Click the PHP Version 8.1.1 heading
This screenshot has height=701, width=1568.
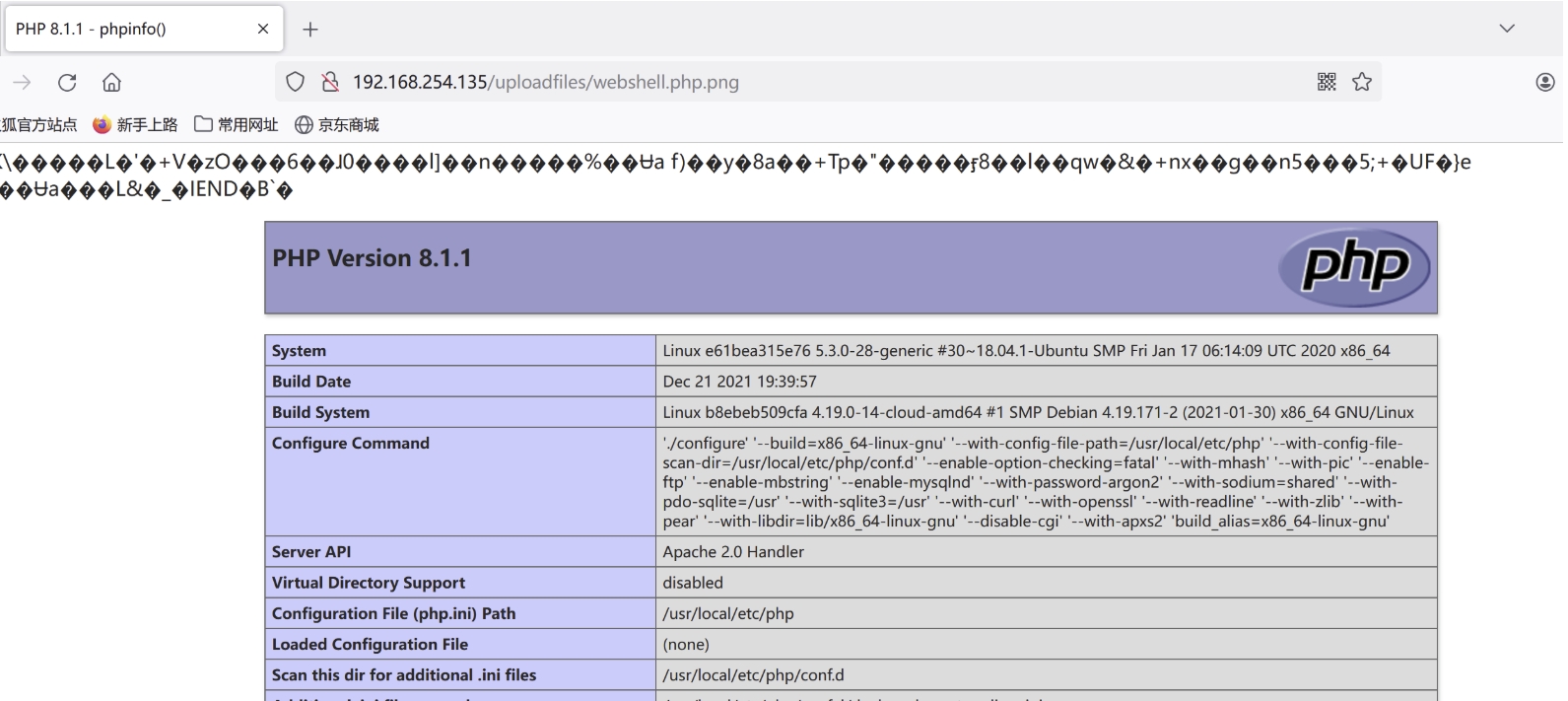(x=372, y=258)
